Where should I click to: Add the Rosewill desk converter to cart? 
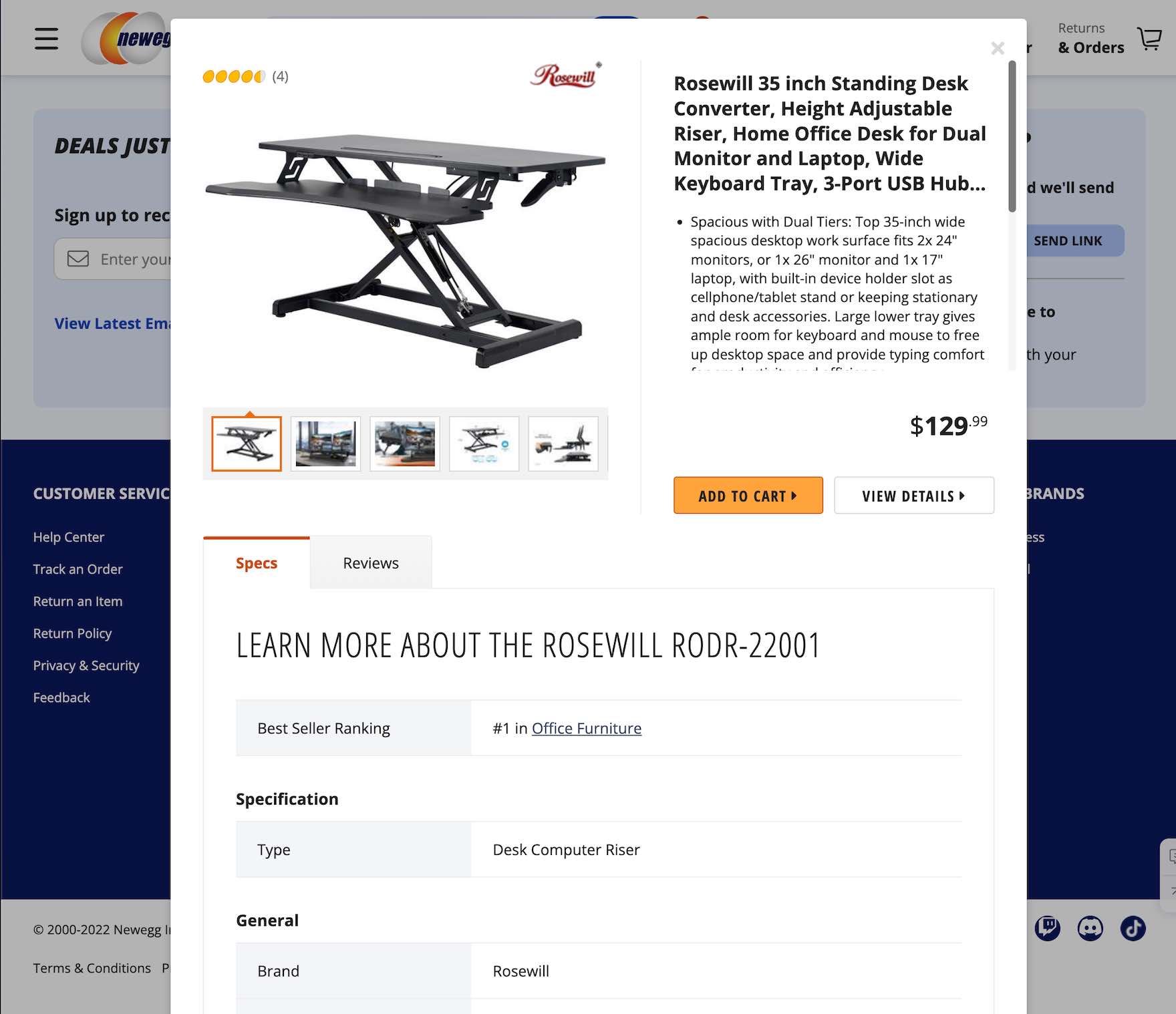748,496
